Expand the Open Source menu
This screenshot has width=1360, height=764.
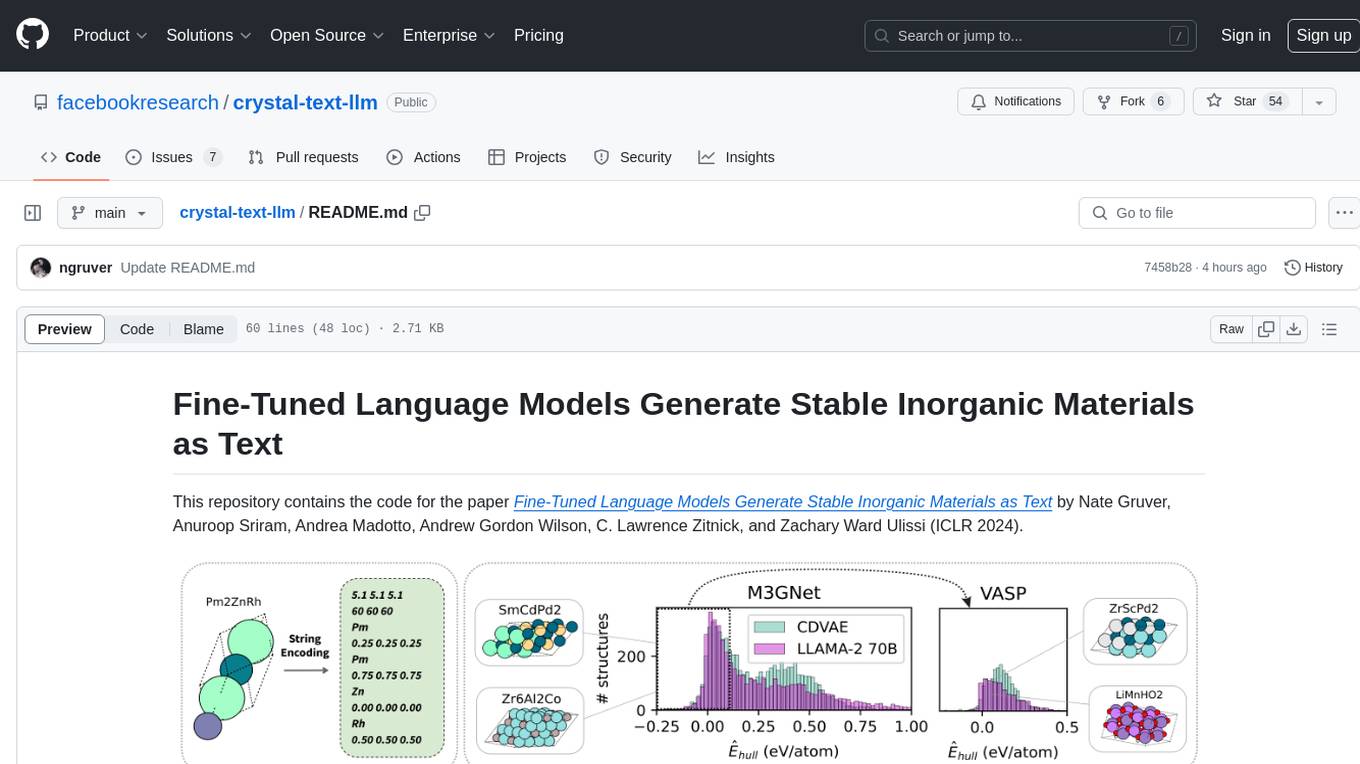click(327, 35)
